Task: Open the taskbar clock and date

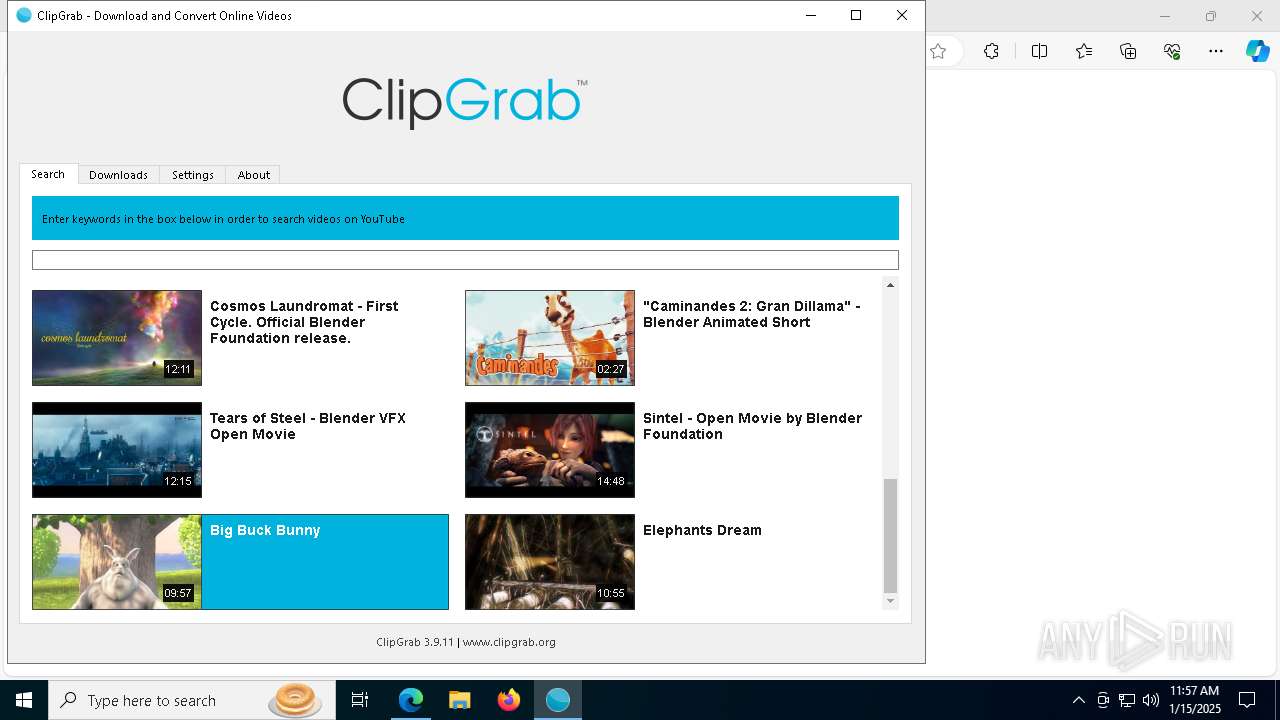Action: pyautogui.click(x=1195, y=700)
